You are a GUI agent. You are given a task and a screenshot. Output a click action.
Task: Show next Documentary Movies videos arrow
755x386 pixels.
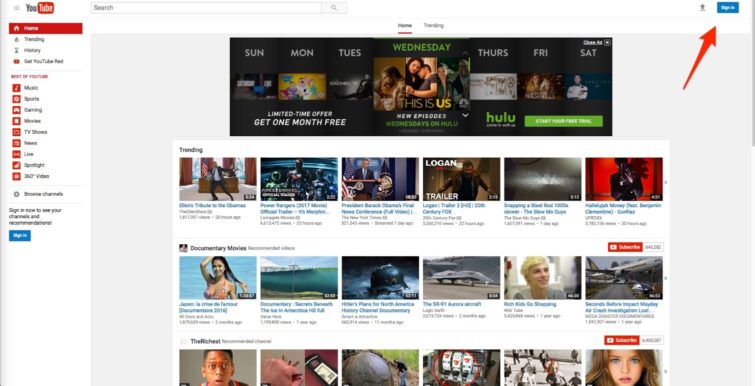pos(666,278)
